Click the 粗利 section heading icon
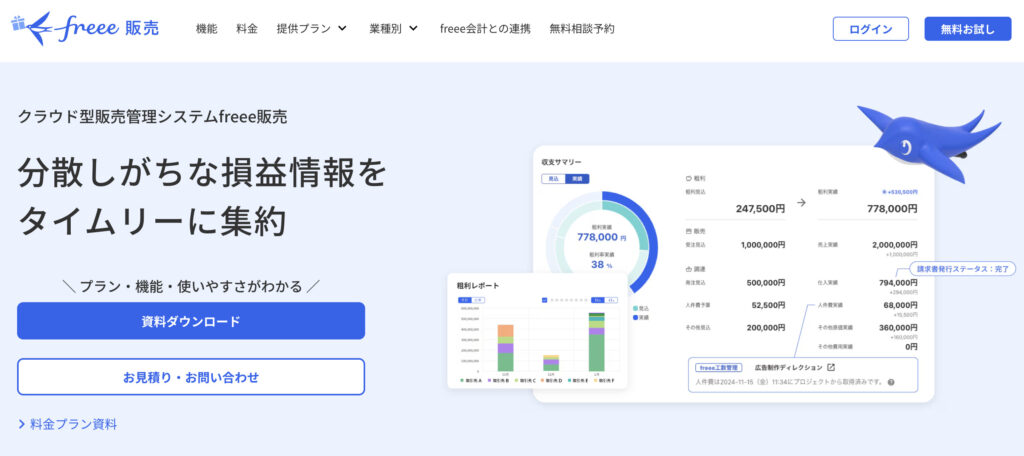The image size is (1024, 456). (688, 178)
